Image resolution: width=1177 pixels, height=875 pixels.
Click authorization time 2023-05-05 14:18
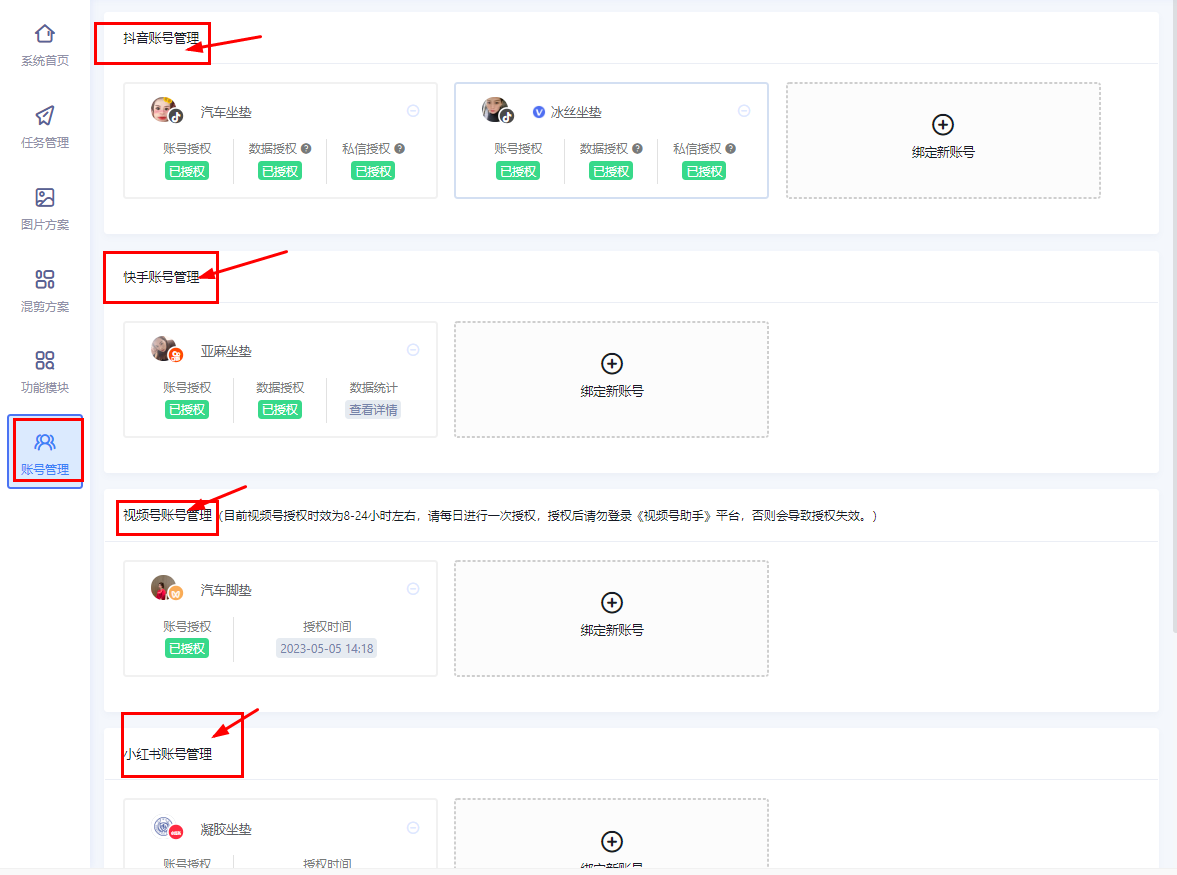pyautogui.click(x=327, y=648)
